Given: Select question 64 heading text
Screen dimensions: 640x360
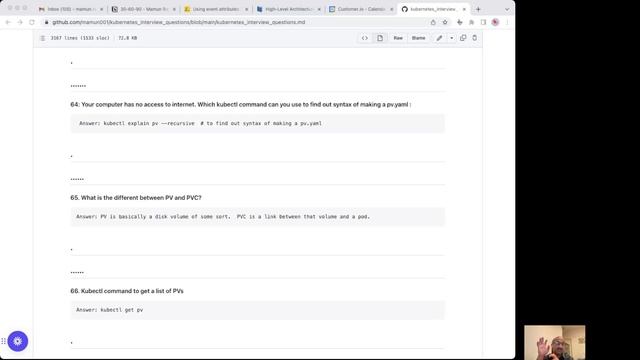Looking at the screenshot, I should coord(240,104).
